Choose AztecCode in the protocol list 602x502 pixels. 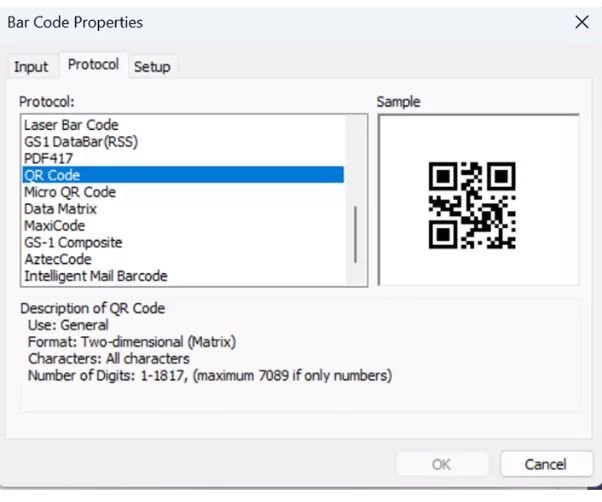(x=57, y=259)
